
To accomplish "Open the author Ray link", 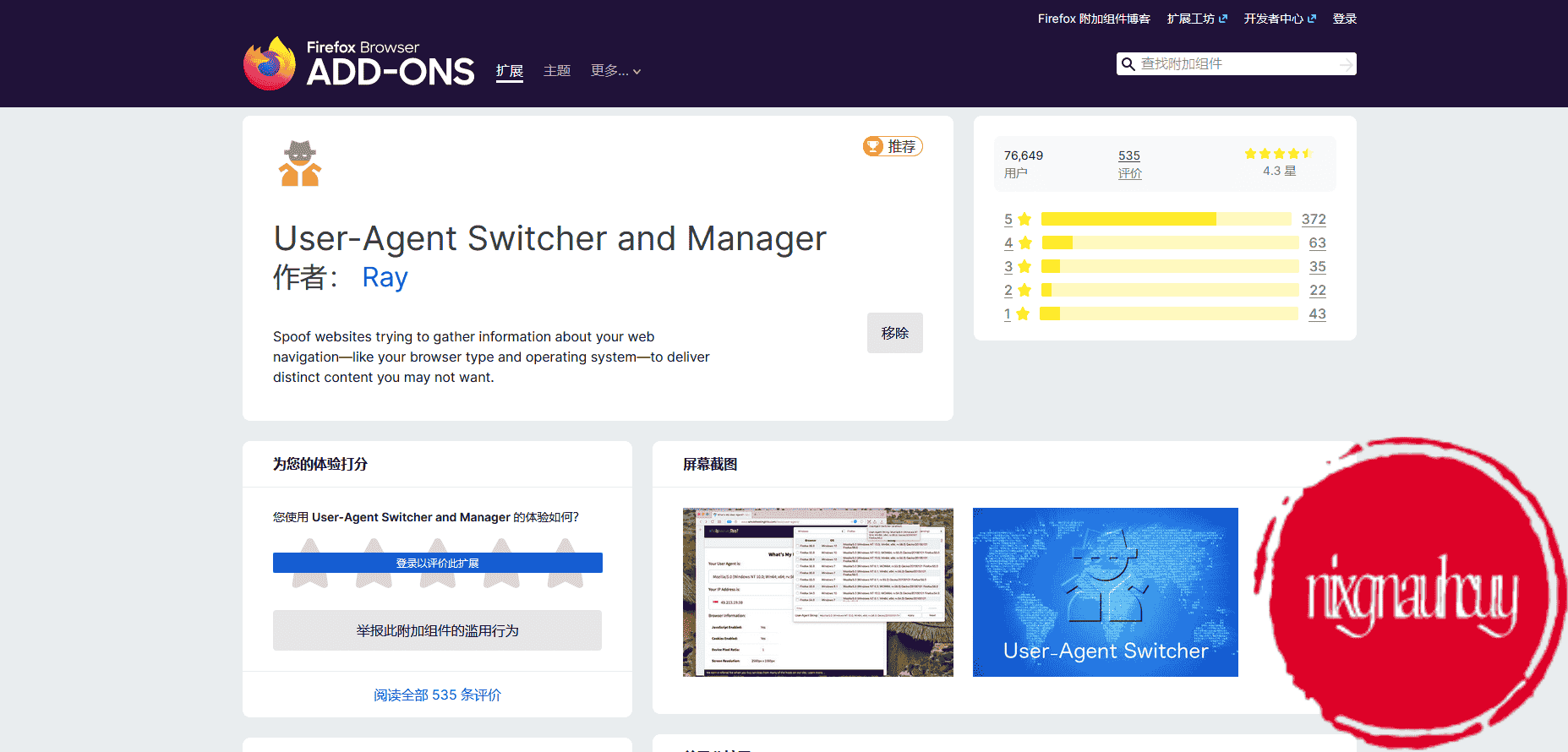I will [385, 277].
